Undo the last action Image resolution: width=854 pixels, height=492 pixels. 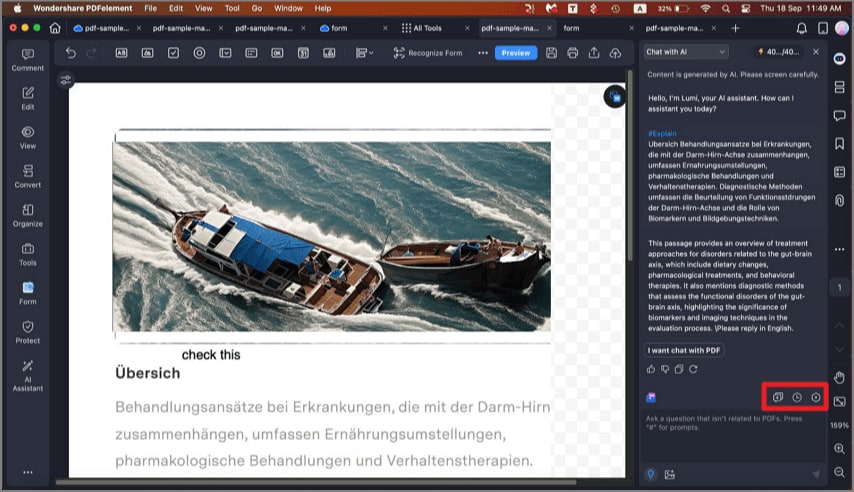click(71, 53)
